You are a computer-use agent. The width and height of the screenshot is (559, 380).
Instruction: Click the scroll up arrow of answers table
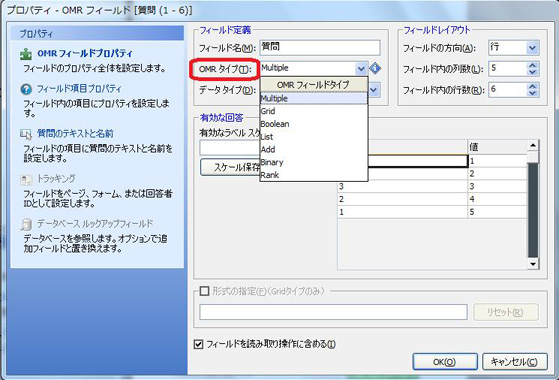(x=533, y=145)
